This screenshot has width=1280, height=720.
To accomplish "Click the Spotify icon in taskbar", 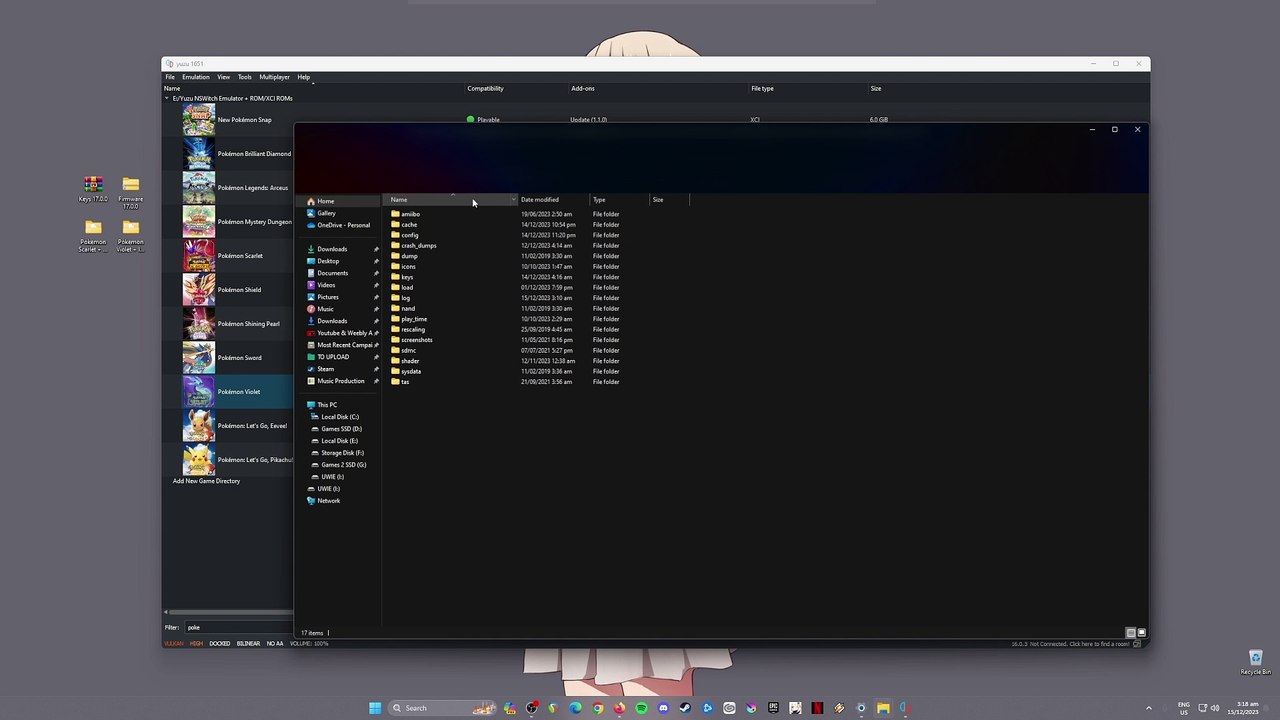I will pyautogui.click(x=641, y=708).
